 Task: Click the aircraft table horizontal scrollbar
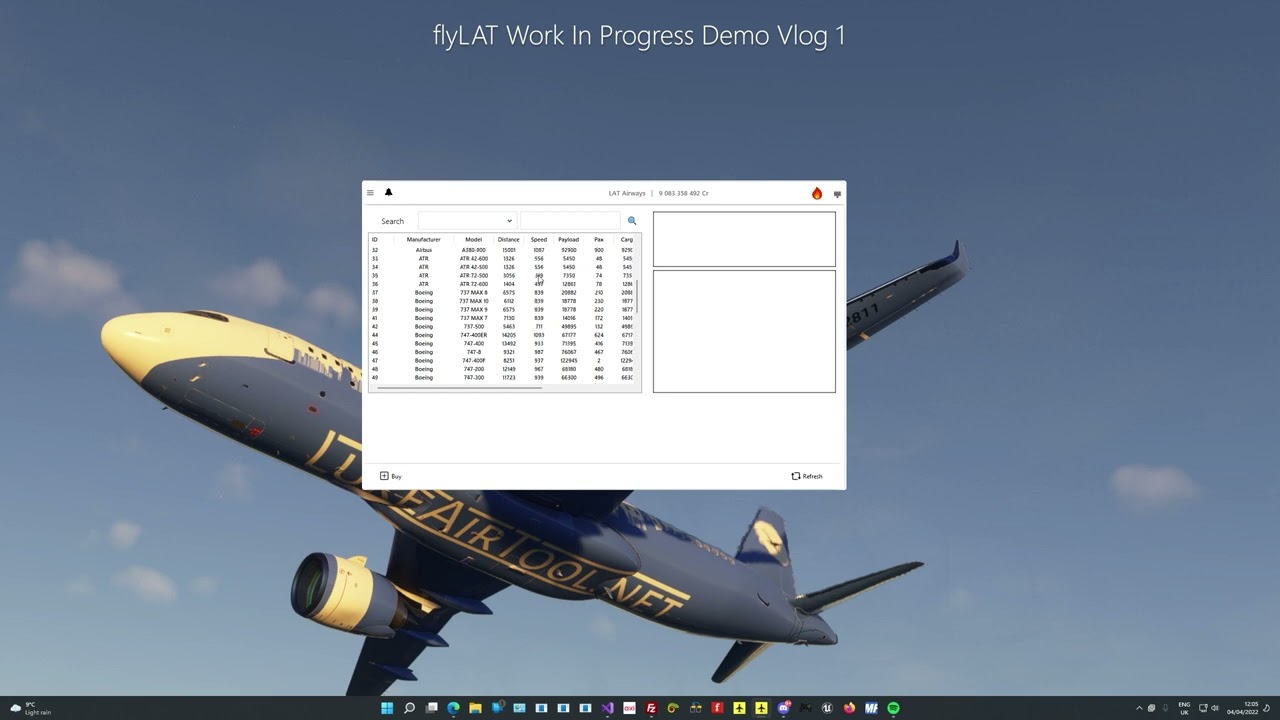(460, 387)
